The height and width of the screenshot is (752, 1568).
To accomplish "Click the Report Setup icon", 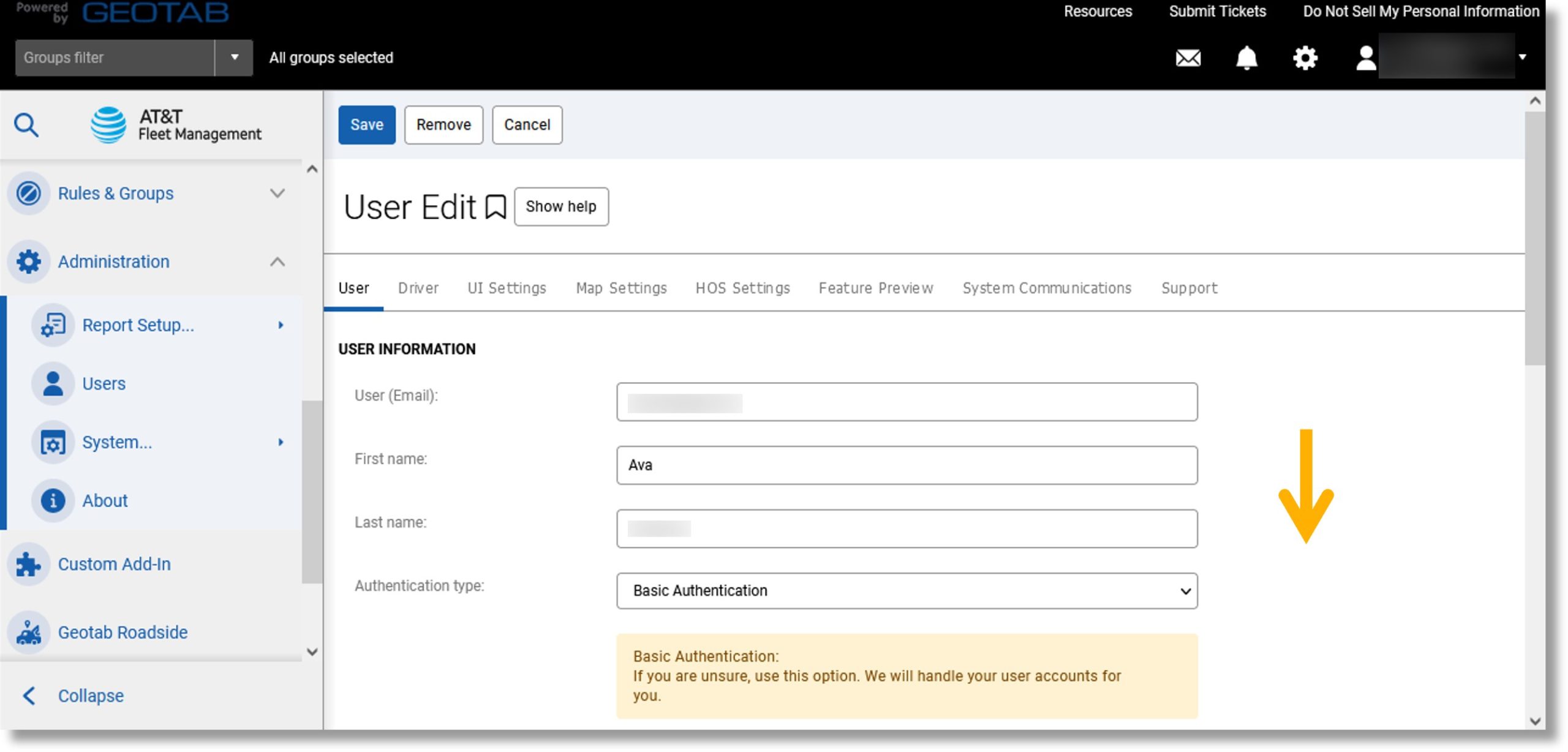I will 53,325.
